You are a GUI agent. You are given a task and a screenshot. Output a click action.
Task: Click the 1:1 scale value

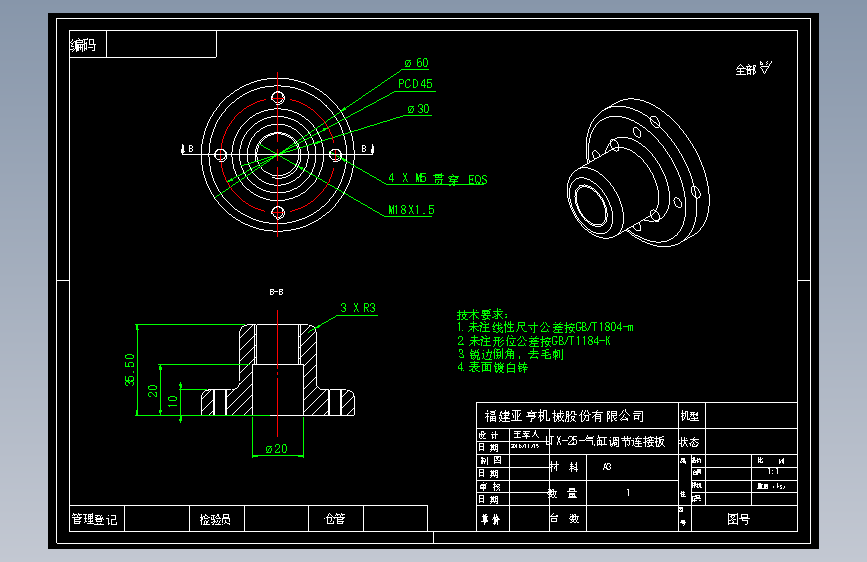pyautogui.click(x=773, y=472)
